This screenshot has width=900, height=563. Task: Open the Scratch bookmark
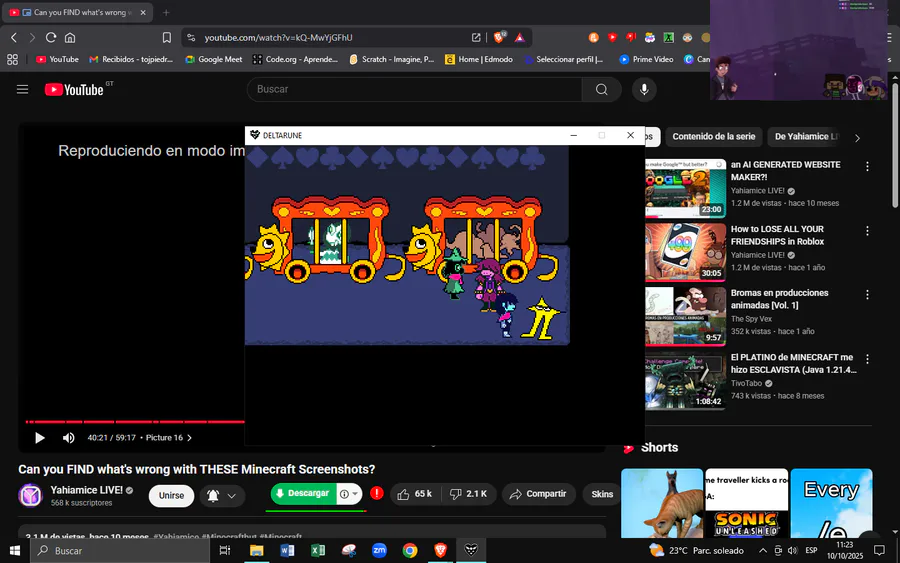[391, 59]
